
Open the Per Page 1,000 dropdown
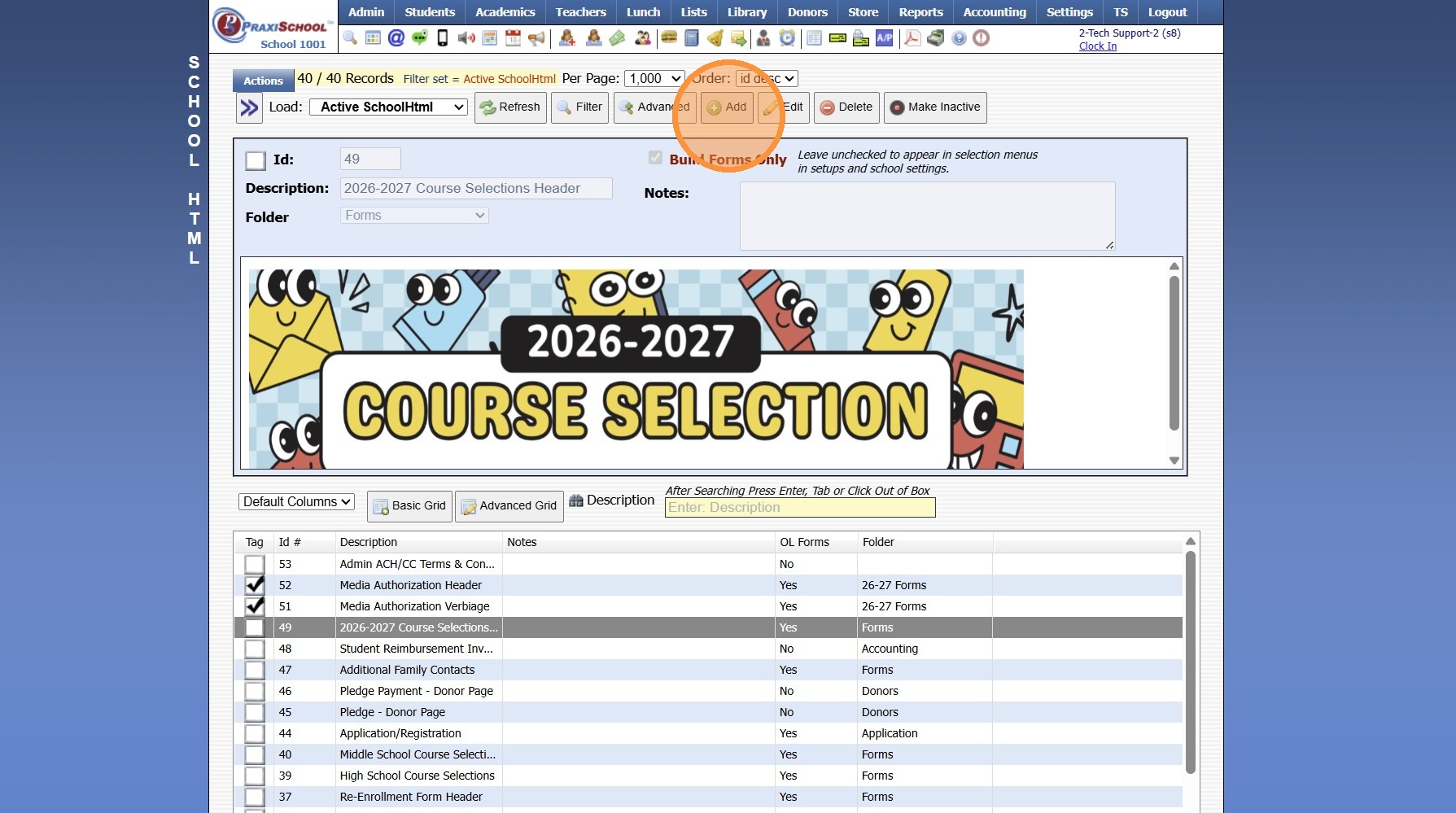pyautogui.click(x=654, y=79)
